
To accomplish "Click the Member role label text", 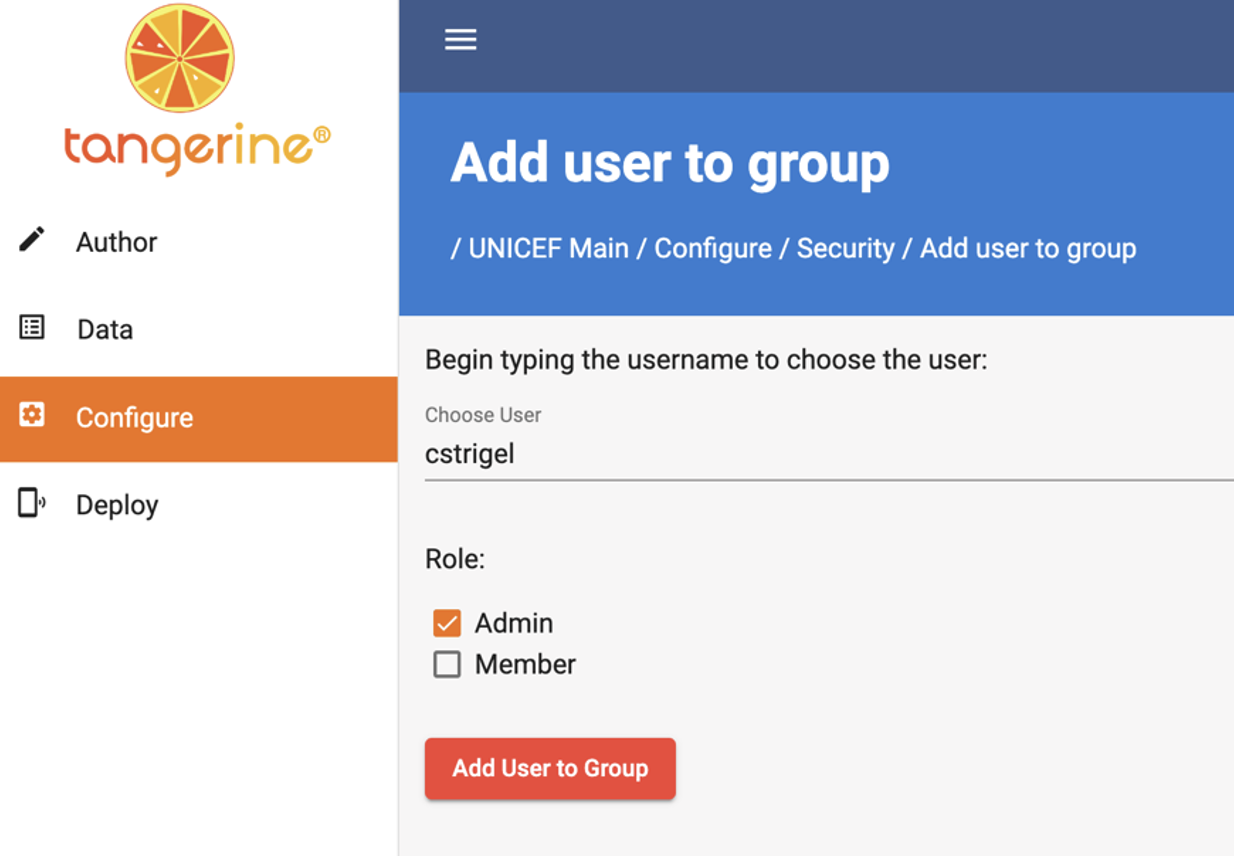I will 525,664.
